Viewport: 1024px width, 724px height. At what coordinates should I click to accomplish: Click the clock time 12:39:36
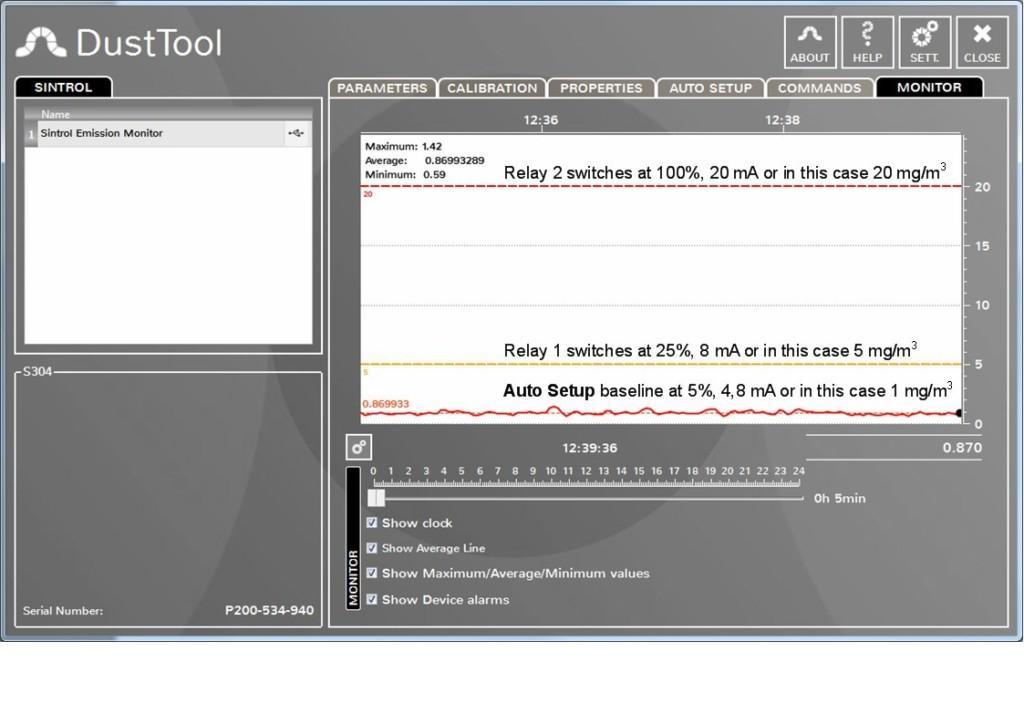590,448
